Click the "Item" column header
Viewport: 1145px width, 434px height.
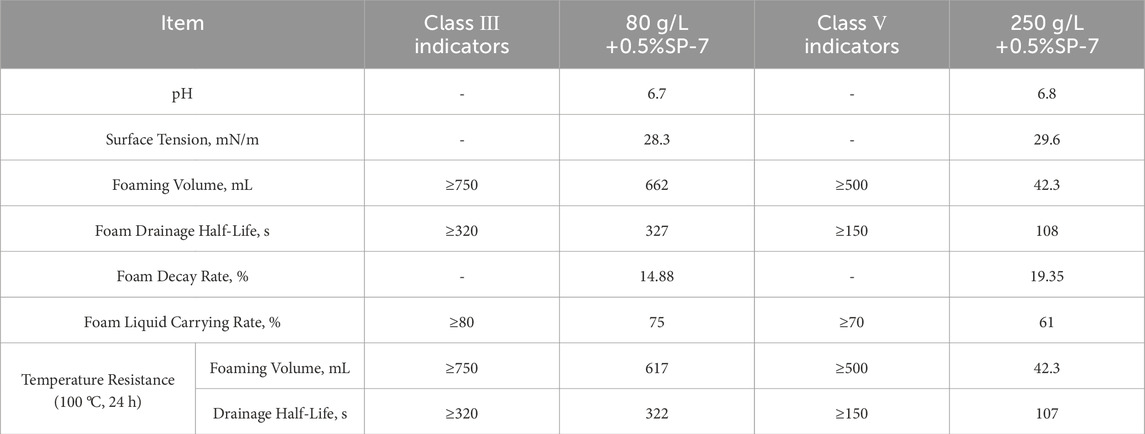click(x=181, y=23)
